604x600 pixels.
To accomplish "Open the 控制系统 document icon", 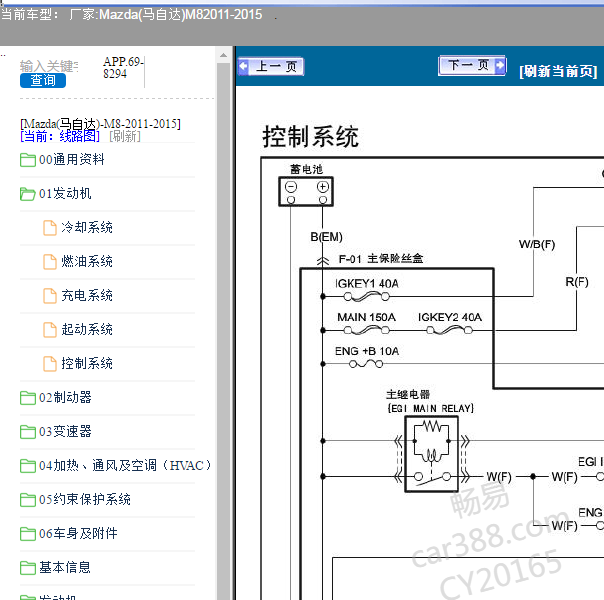I will (50, 364).
